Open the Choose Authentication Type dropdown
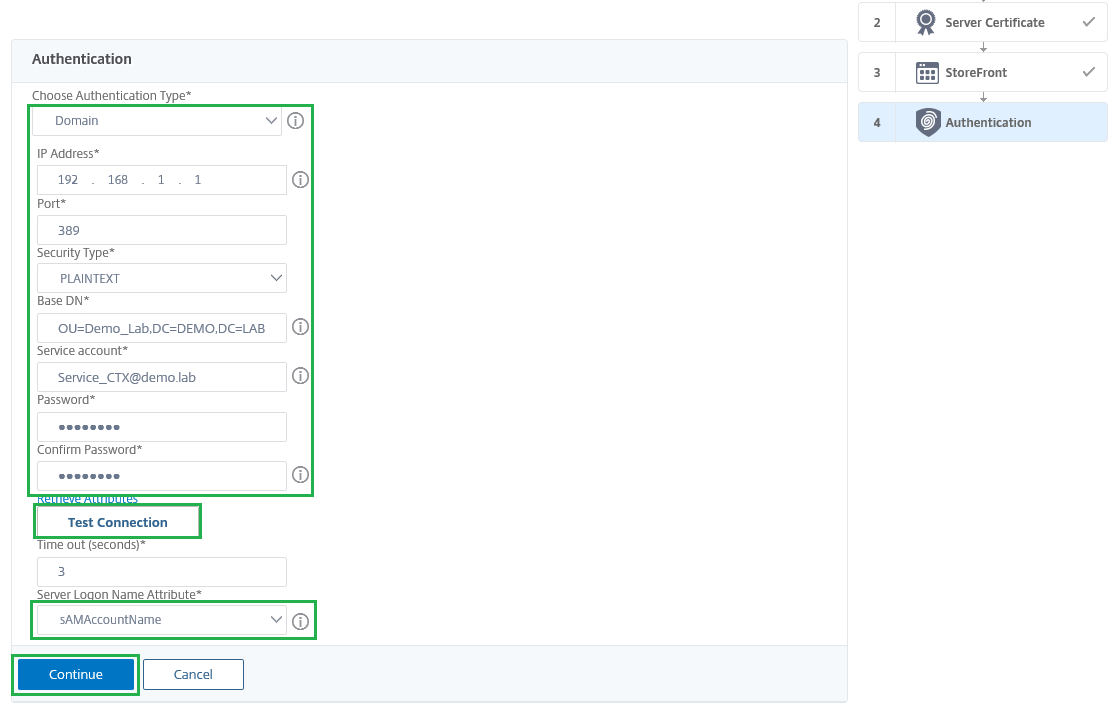 (x=157, y=121)
